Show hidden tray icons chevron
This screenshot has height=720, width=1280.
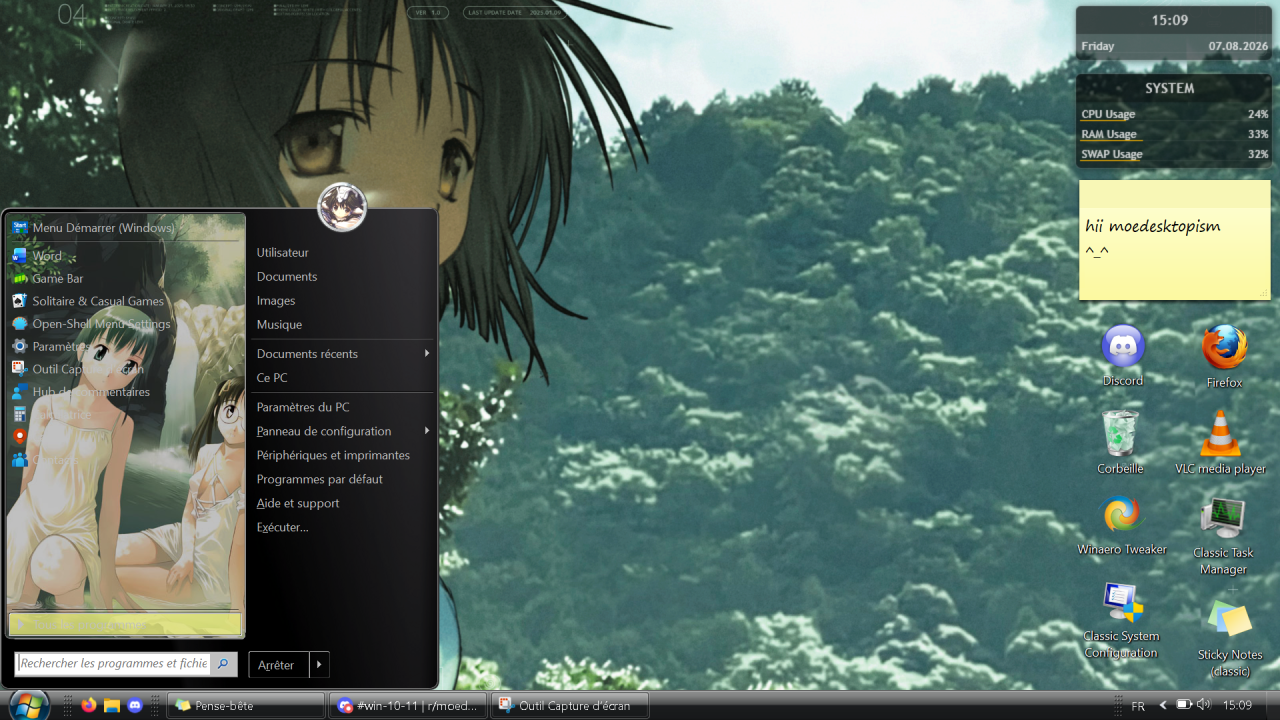click(x=1163, y=705)
